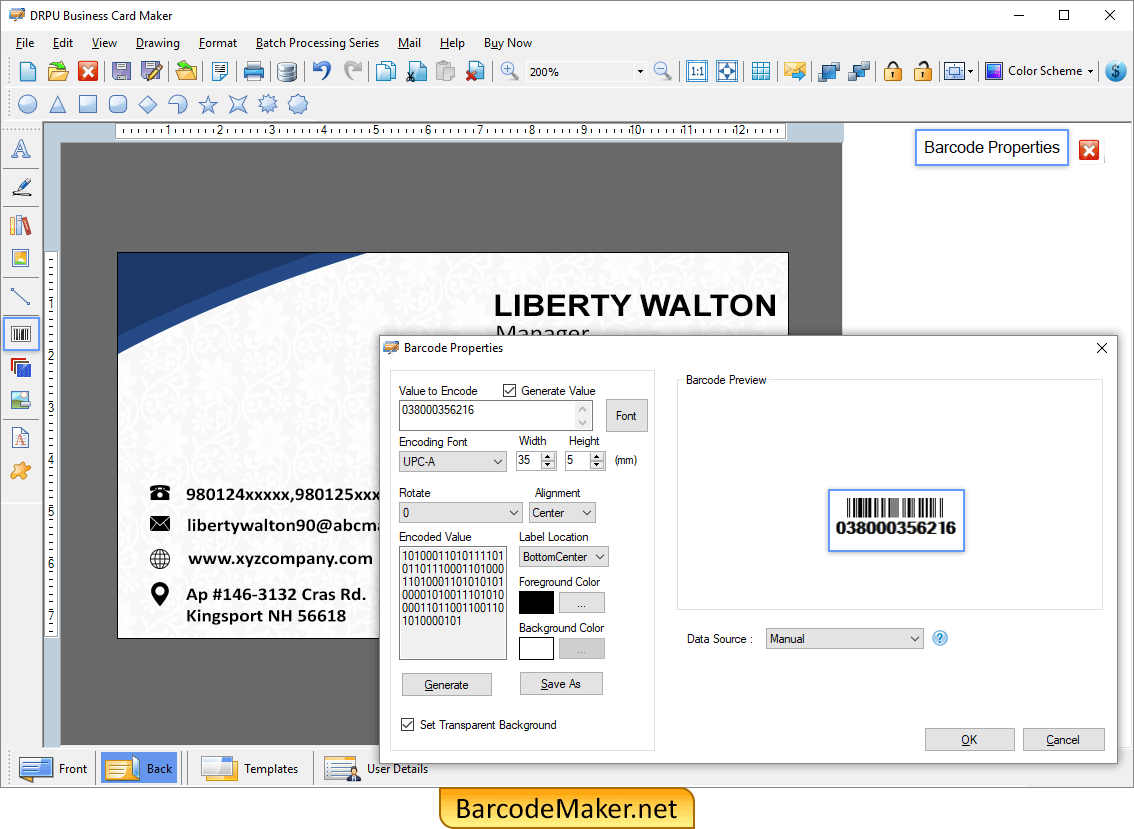Image resolution: width=1134 pixels, height=829 pixels.
Task: Toggle Set Transparent Background checkbox
Action: tap(408, 724)
